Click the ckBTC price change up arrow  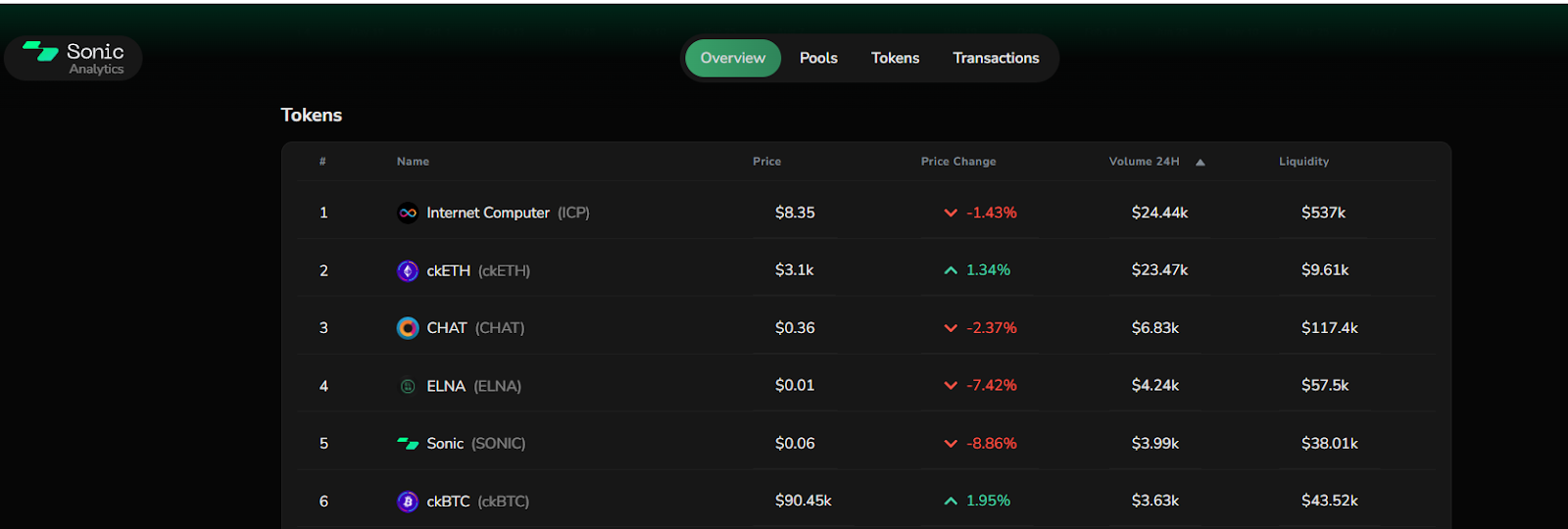coord(950,502)
